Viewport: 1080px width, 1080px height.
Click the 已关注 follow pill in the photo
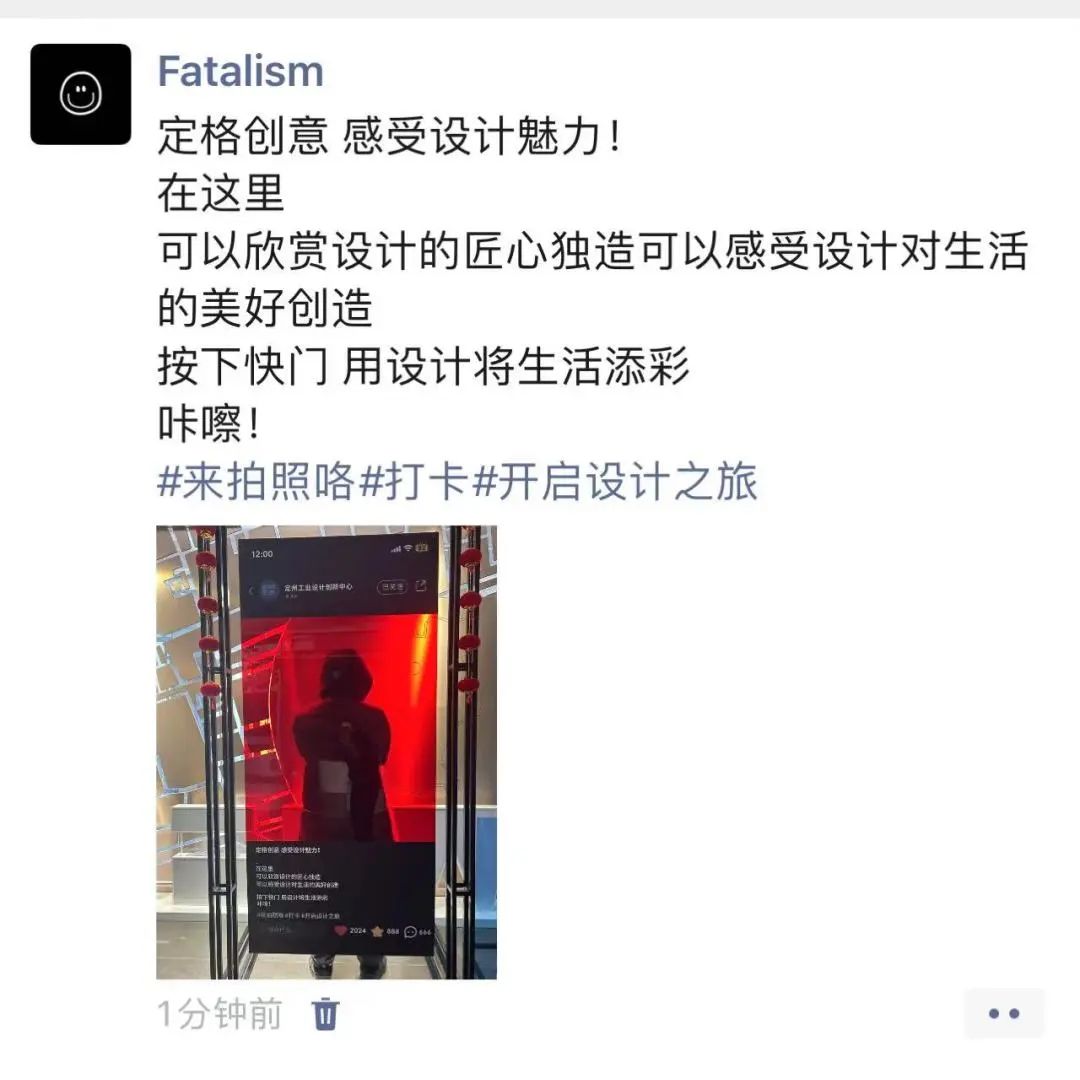(x=393, y=587)
